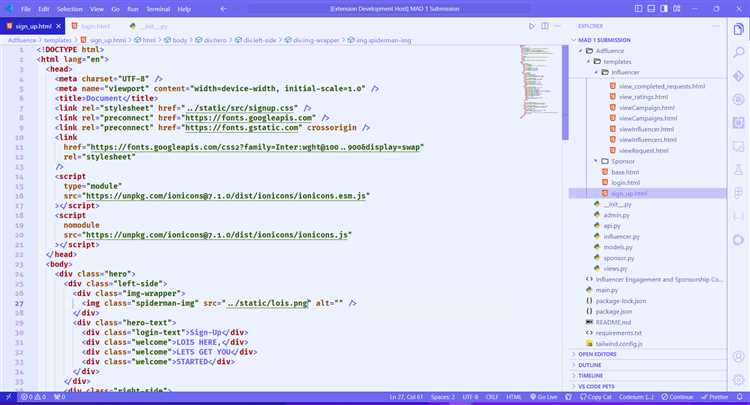Click the remote indicator in status bar

(8, 397)
